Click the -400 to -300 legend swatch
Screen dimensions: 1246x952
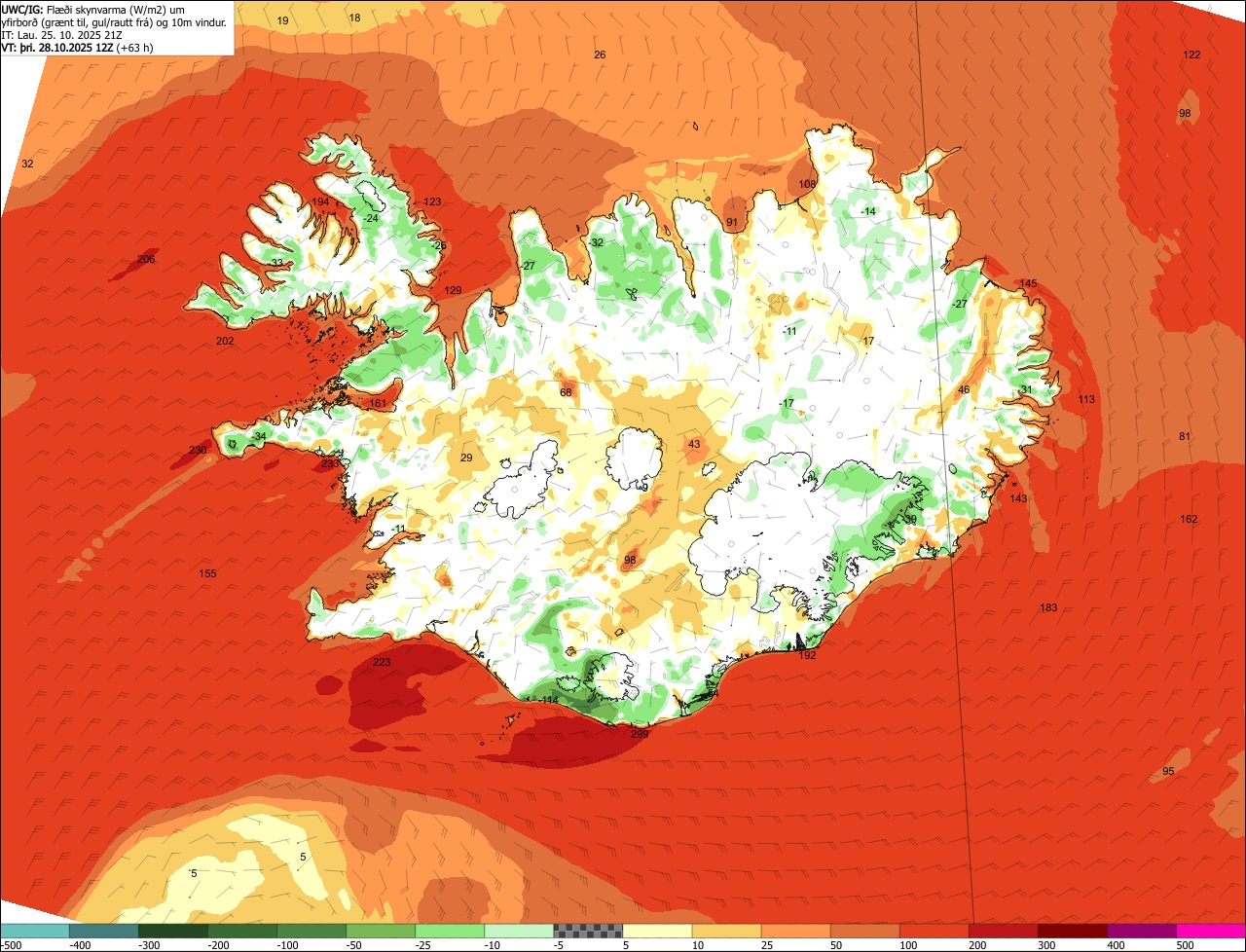click(x=104, y=931)
